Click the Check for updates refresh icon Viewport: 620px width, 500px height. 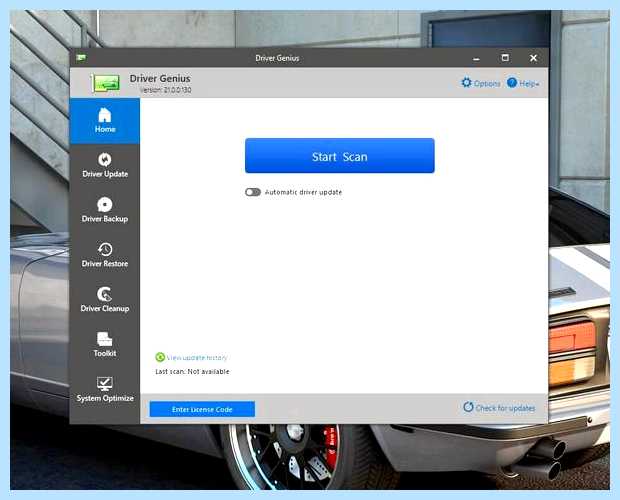(468, 407)
